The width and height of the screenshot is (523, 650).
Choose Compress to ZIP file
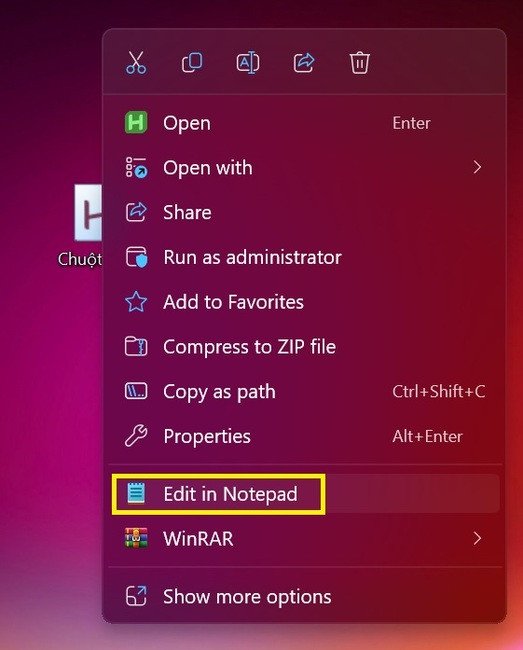pos(305,347)
